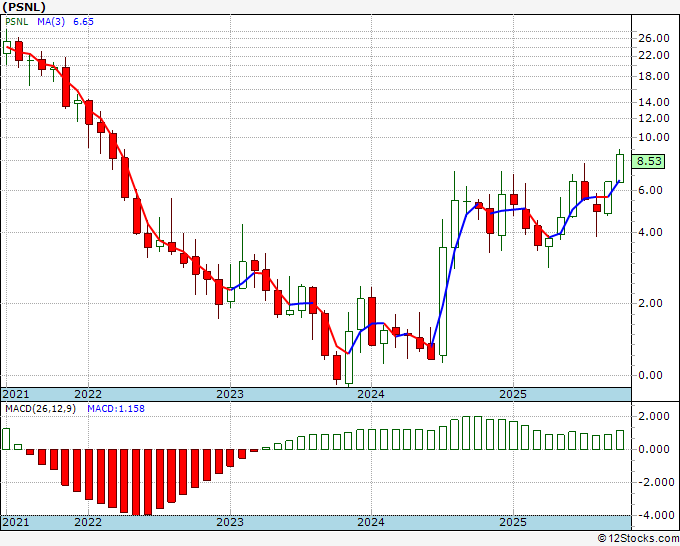Image resolution: width=680 pixels, height=546 pixels.
Task: Click the latest green candlestick near 8.53
Action: click(619, 167)
